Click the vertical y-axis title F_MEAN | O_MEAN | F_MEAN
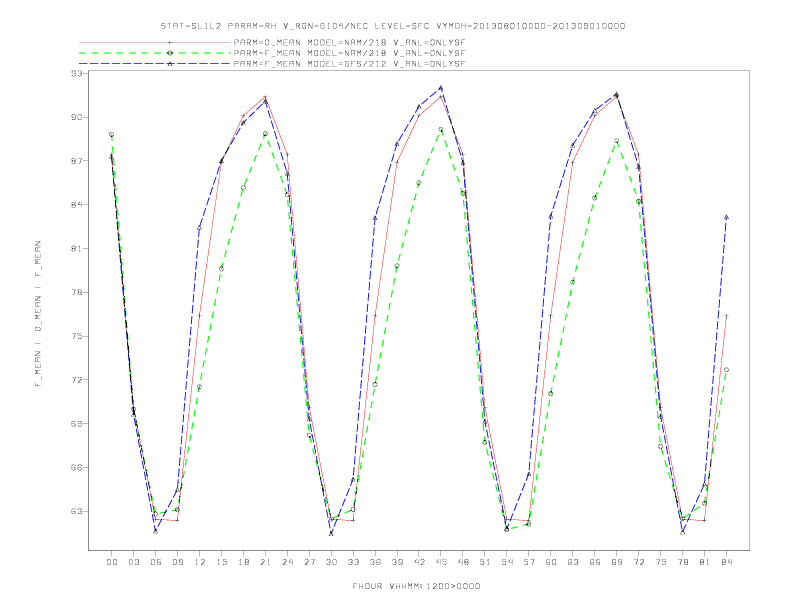Screen dimensions: 792x612 pyautogui.click(x=38, y=314)
